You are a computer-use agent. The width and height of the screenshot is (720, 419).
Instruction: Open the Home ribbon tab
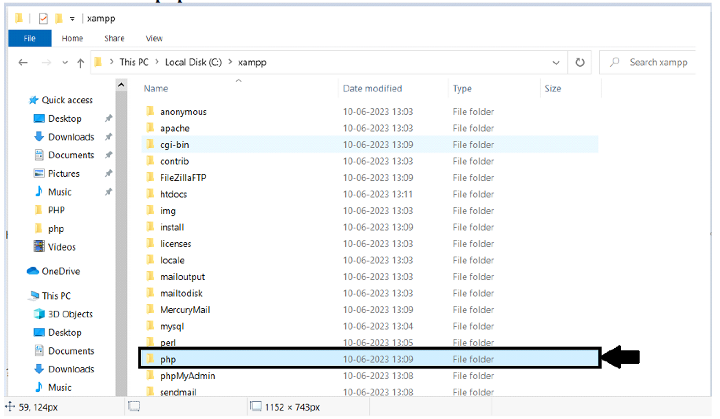[73, 38]
